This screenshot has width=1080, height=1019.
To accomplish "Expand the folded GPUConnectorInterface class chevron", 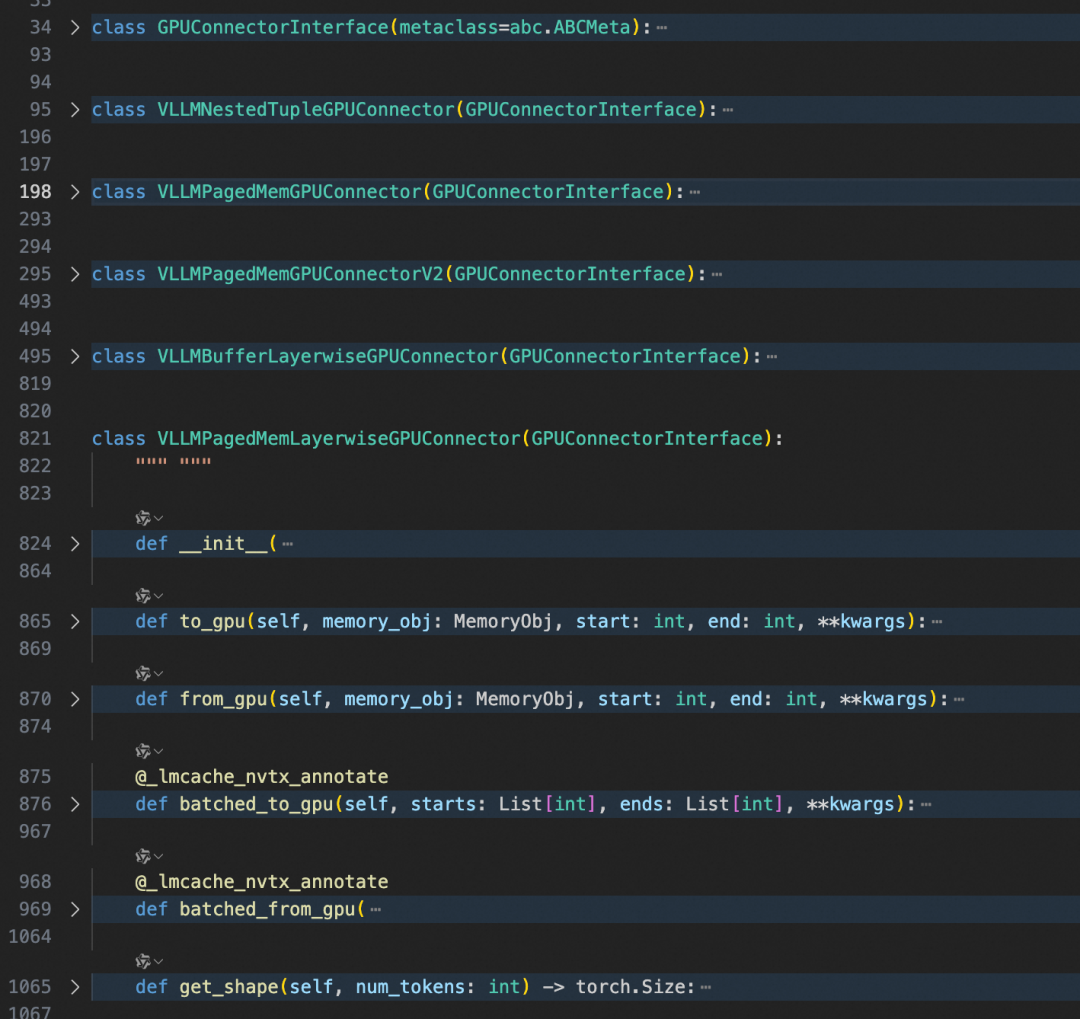I will coord(75,28).
